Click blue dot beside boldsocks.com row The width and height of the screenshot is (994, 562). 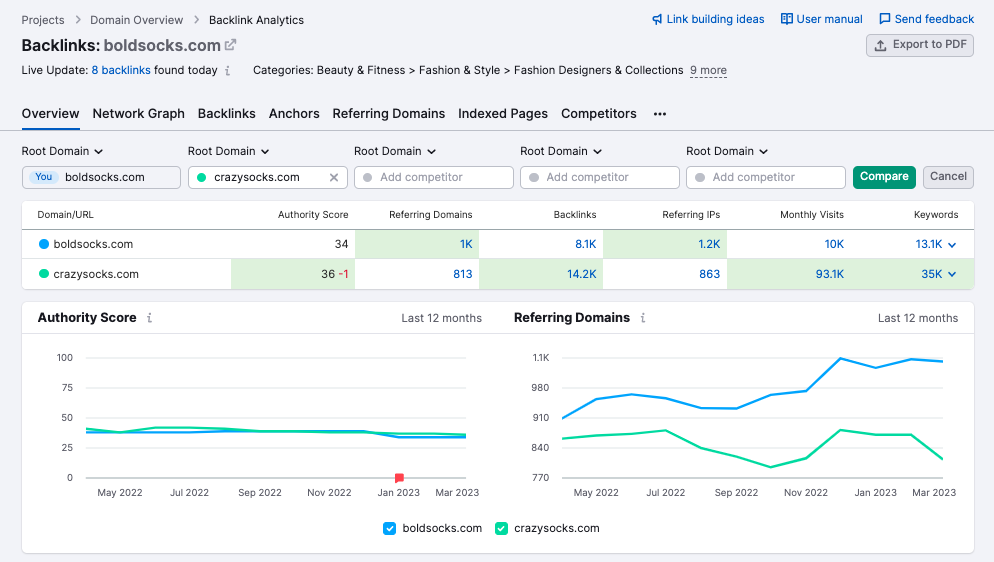tap(44, 244)
